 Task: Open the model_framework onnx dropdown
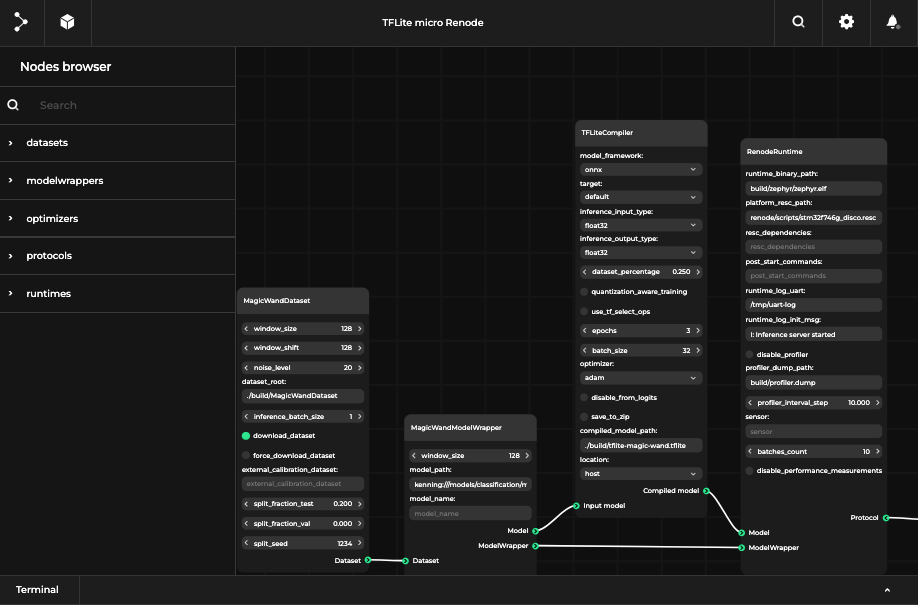pyautogui.click(x=640, y=170)
